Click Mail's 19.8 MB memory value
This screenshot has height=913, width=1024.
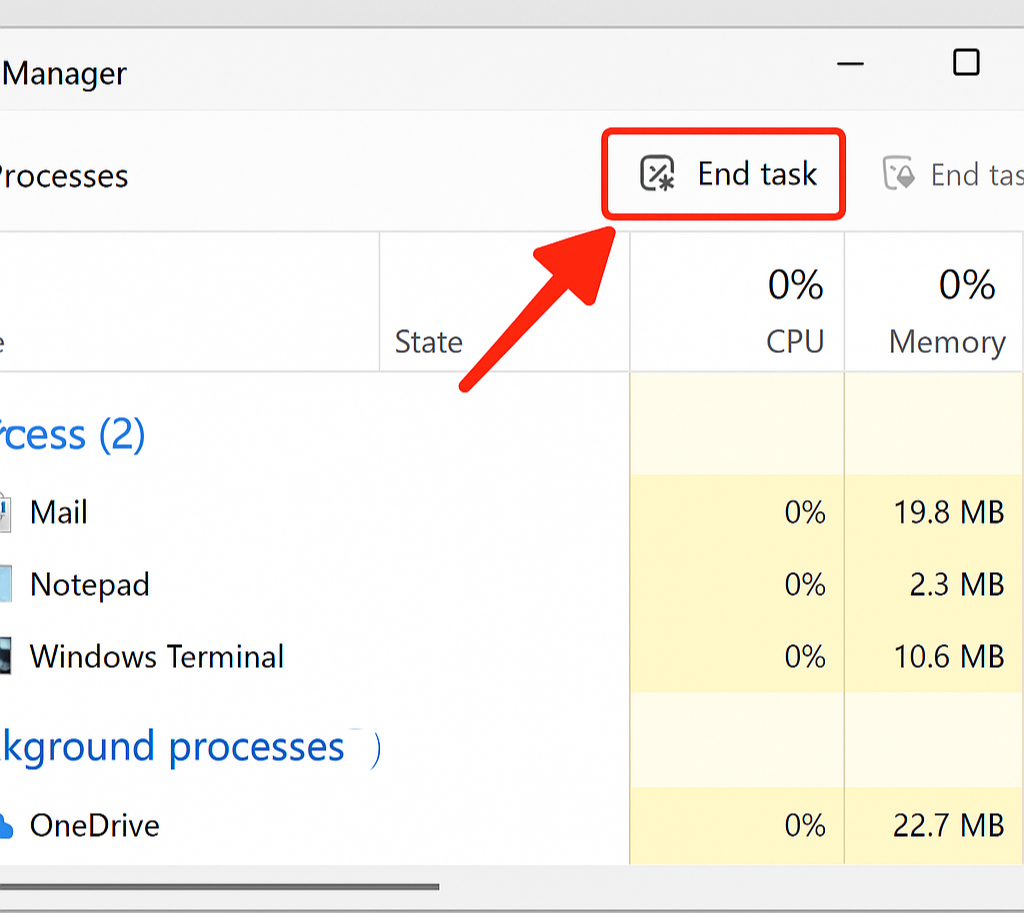[948, 512]
